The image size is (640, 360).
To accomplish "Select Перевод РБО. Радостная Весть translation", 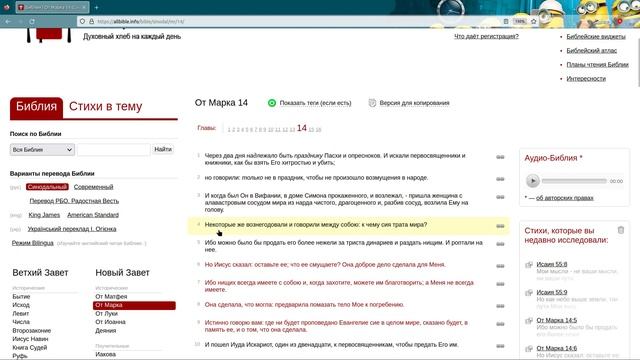I will (x=74, y=201).
